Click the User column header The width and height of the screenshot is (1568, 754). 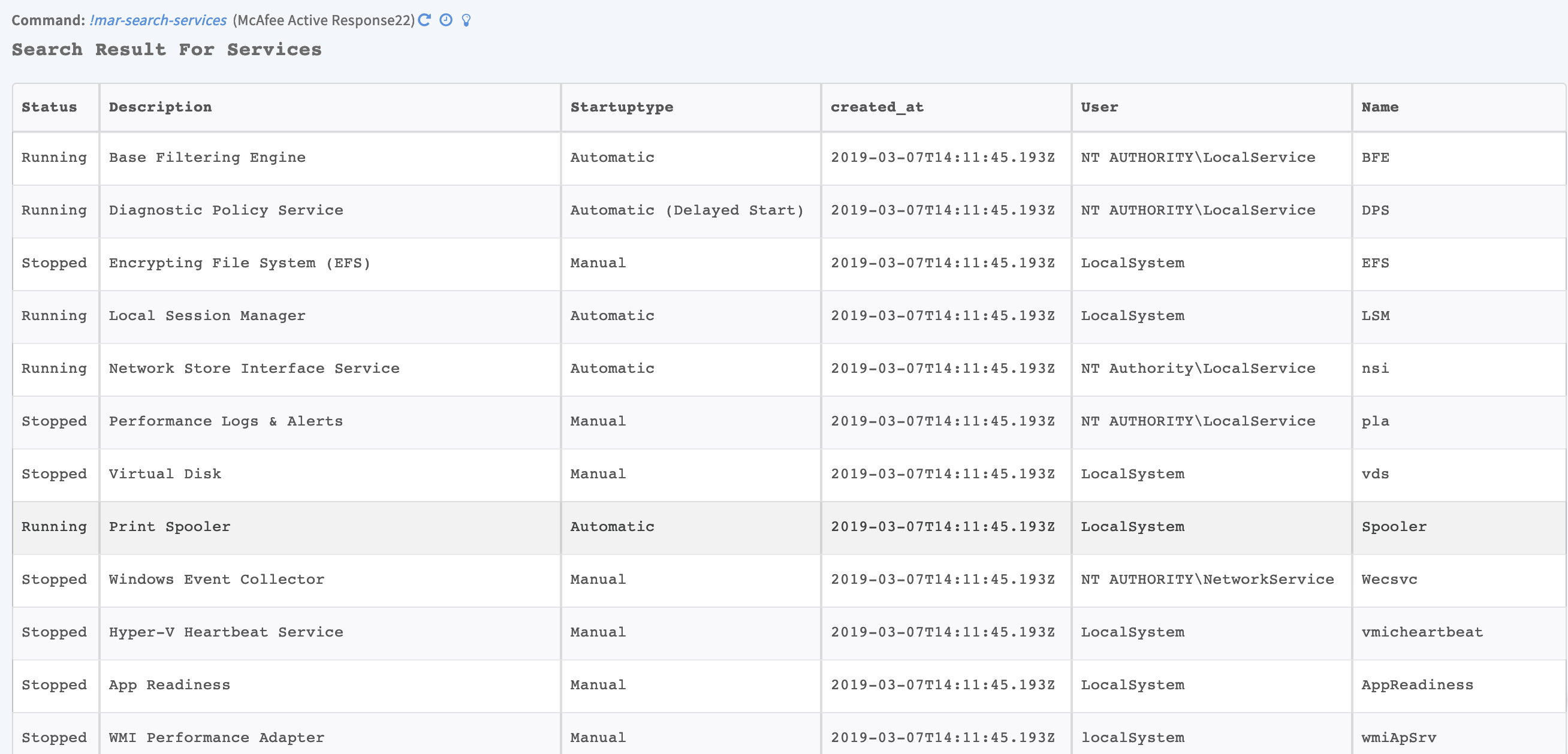1099,107
